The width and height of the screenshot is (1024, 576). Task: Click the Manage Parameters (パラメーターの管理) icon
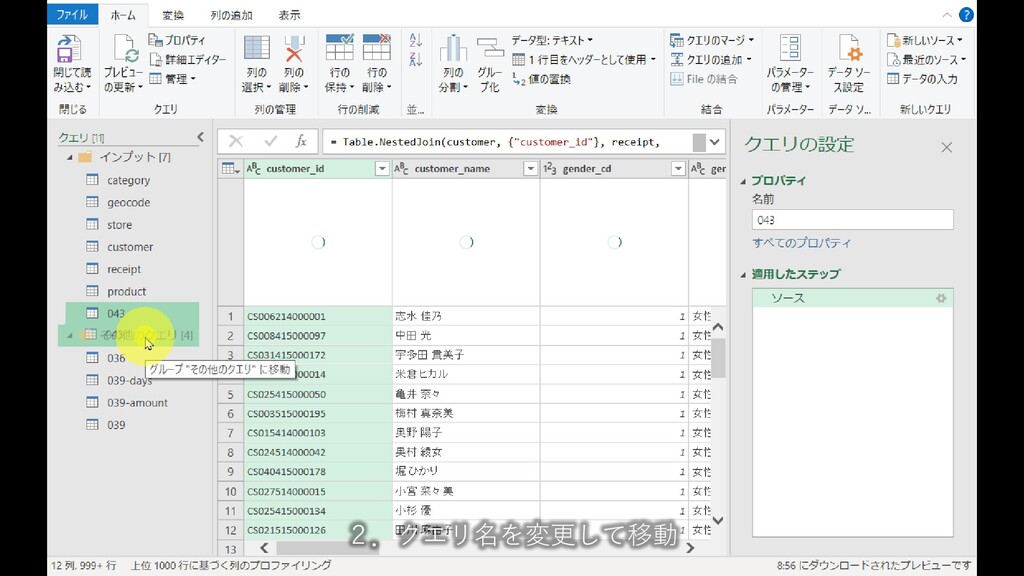(790, 49)
